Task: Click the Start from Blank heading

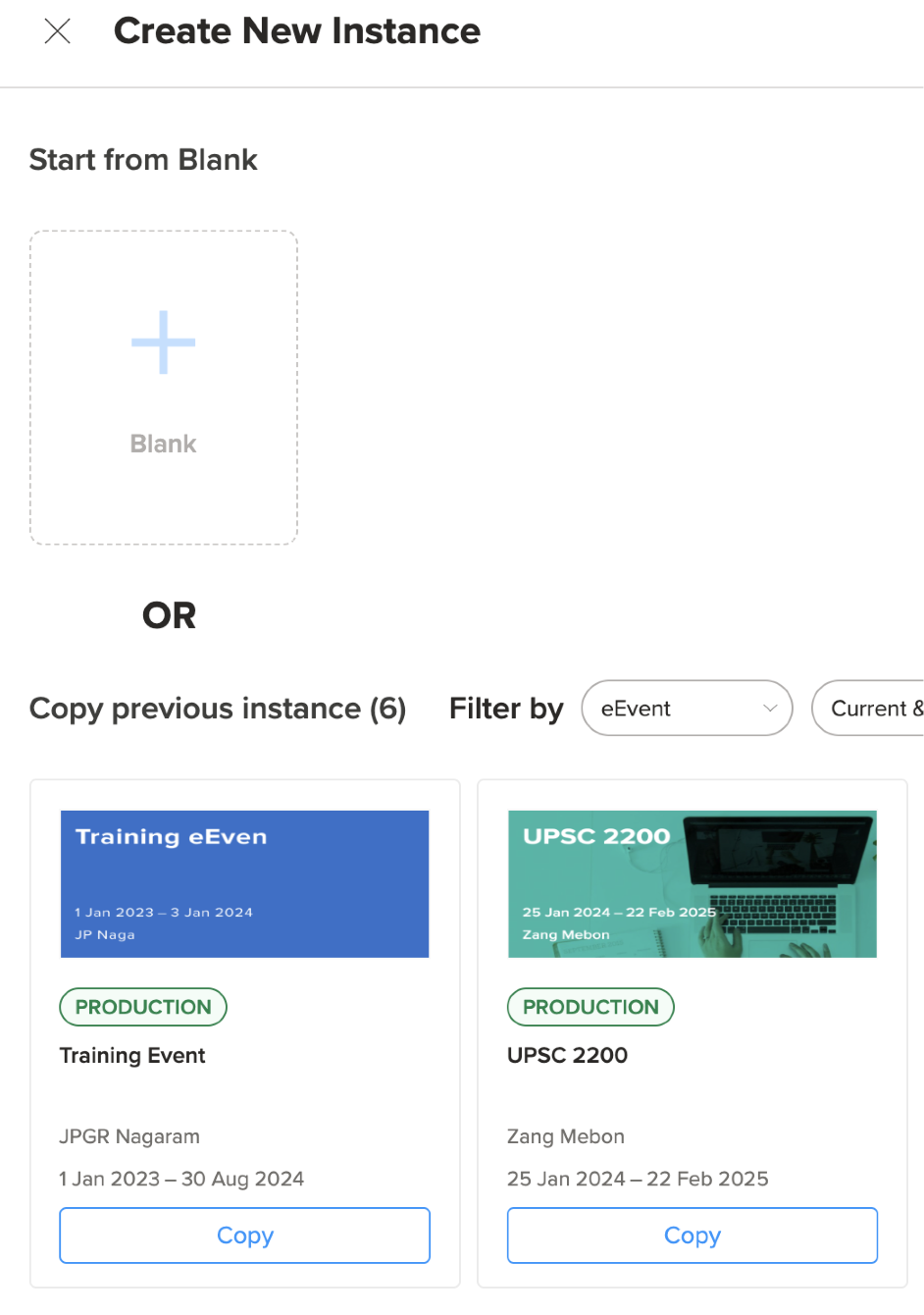Action: (143, 159)
